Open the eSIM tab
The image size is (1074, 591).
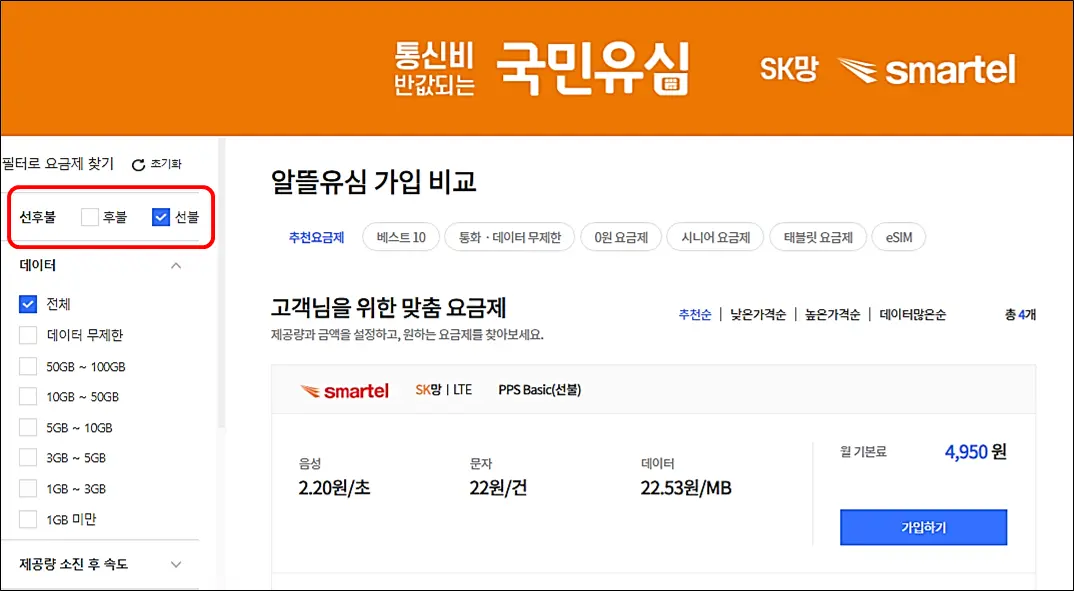[898, 236]
